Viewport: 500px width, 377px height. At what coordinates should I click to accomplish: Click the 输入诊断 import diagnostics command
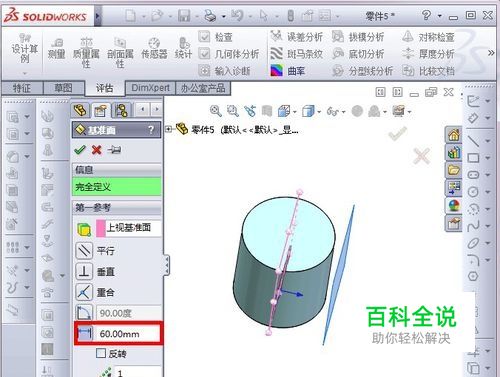(x=224, y=71)
